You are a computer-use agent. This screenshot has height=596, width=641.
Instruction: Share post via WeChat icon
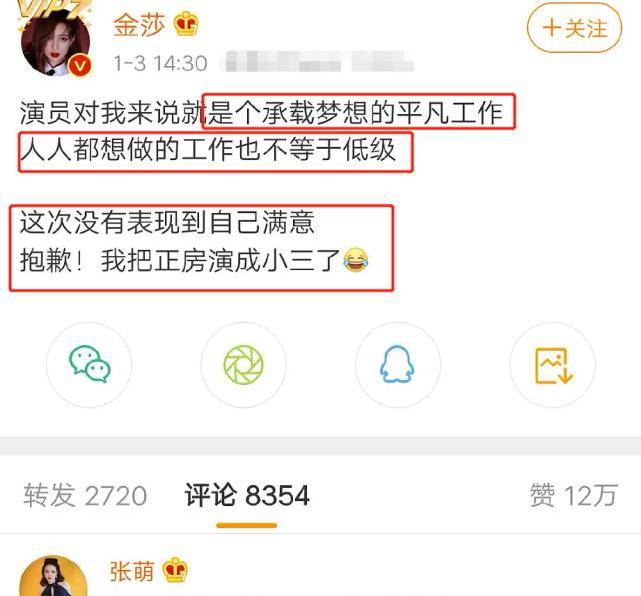click(89, 365)
